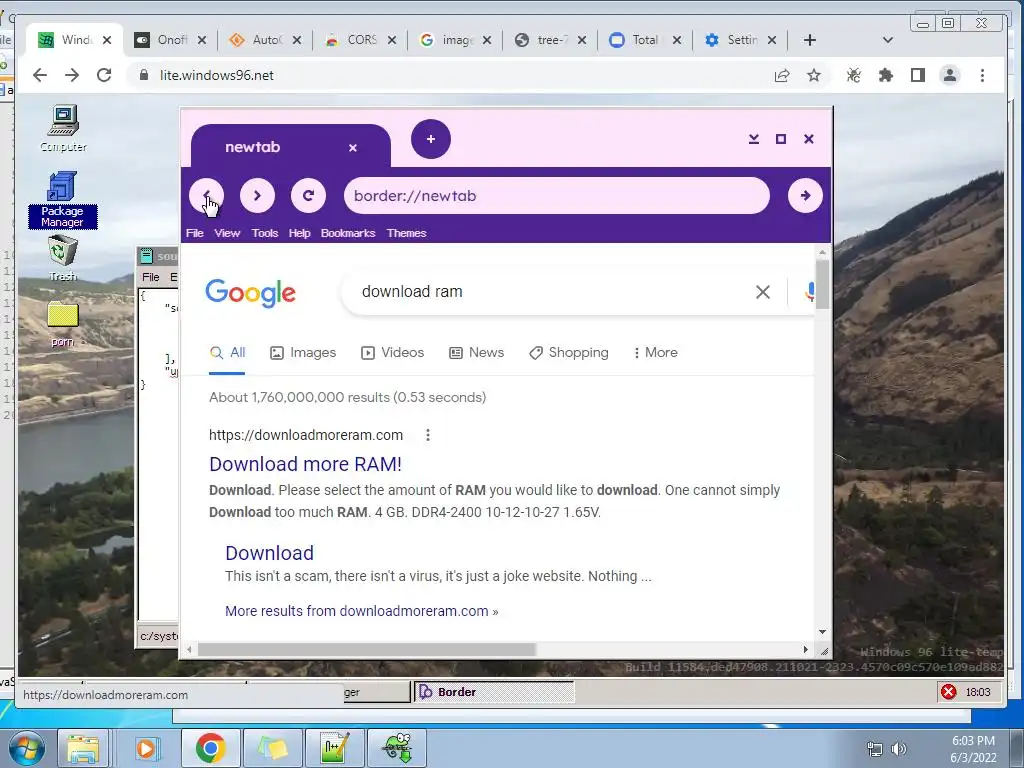The width and height of the screenshot is (1024, 768).
Task: Open the 'Download' sub-result link
Action: point(269,553)
